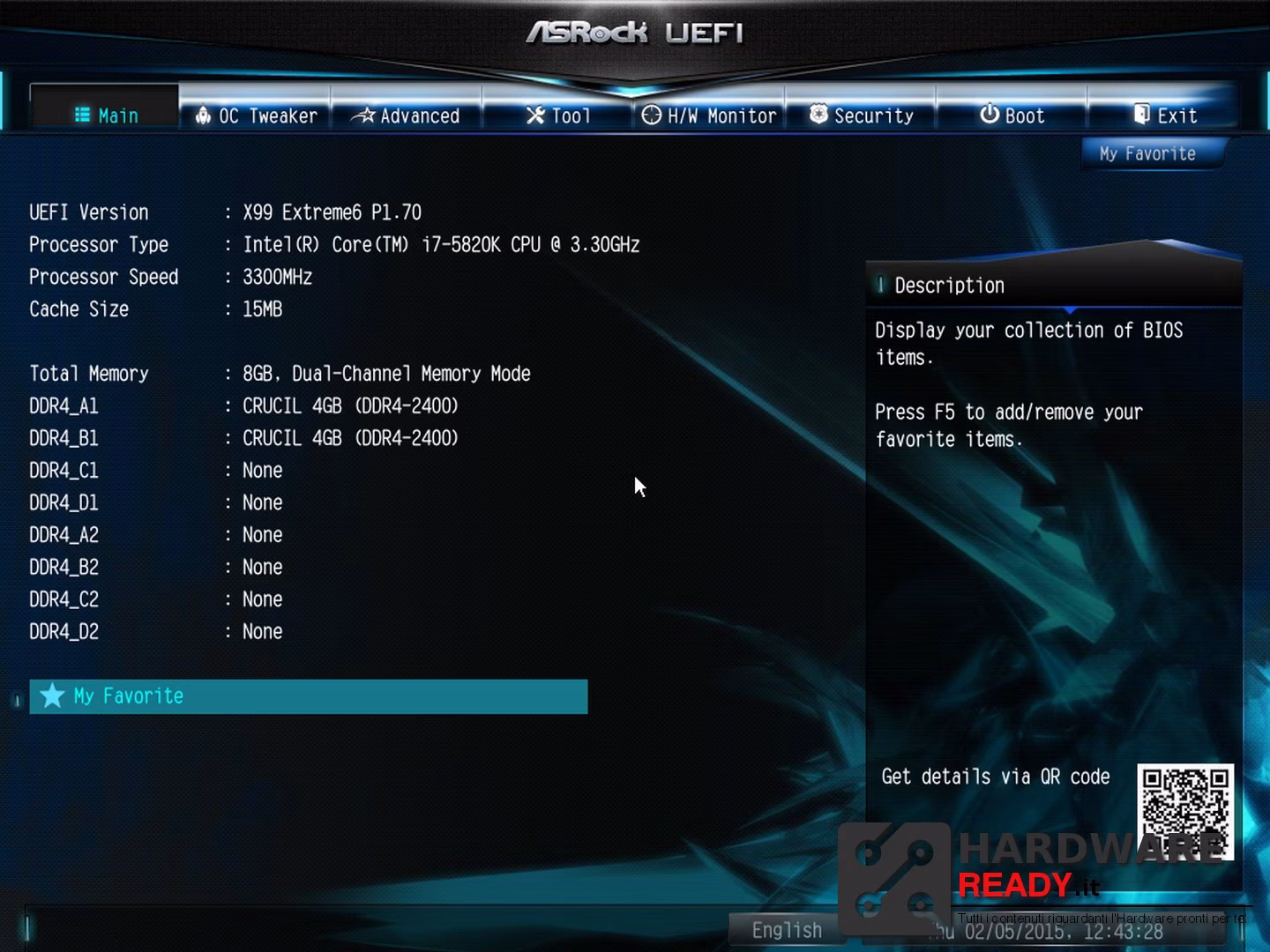Open the OC Tweaker tab

click(256, 108)
